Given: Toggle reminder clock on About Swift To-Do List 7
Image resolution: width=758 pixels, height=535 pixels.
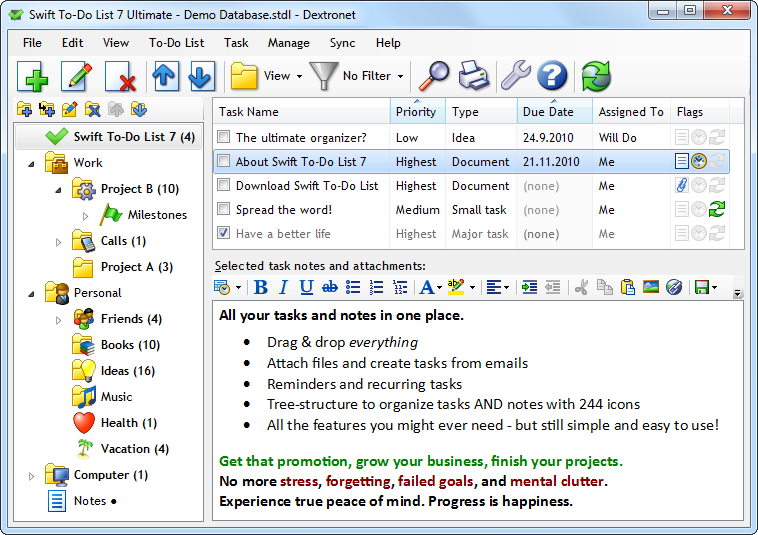Looking at the screenshot, I should click(x=699, y=161).
